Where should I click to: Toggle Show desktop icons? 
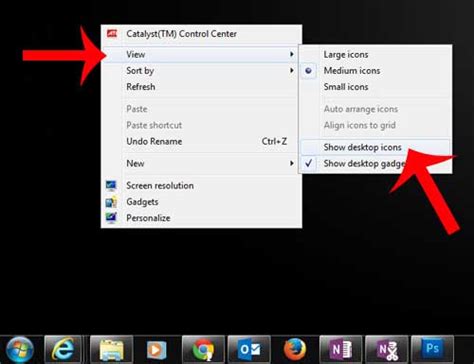tap(375, 147)
